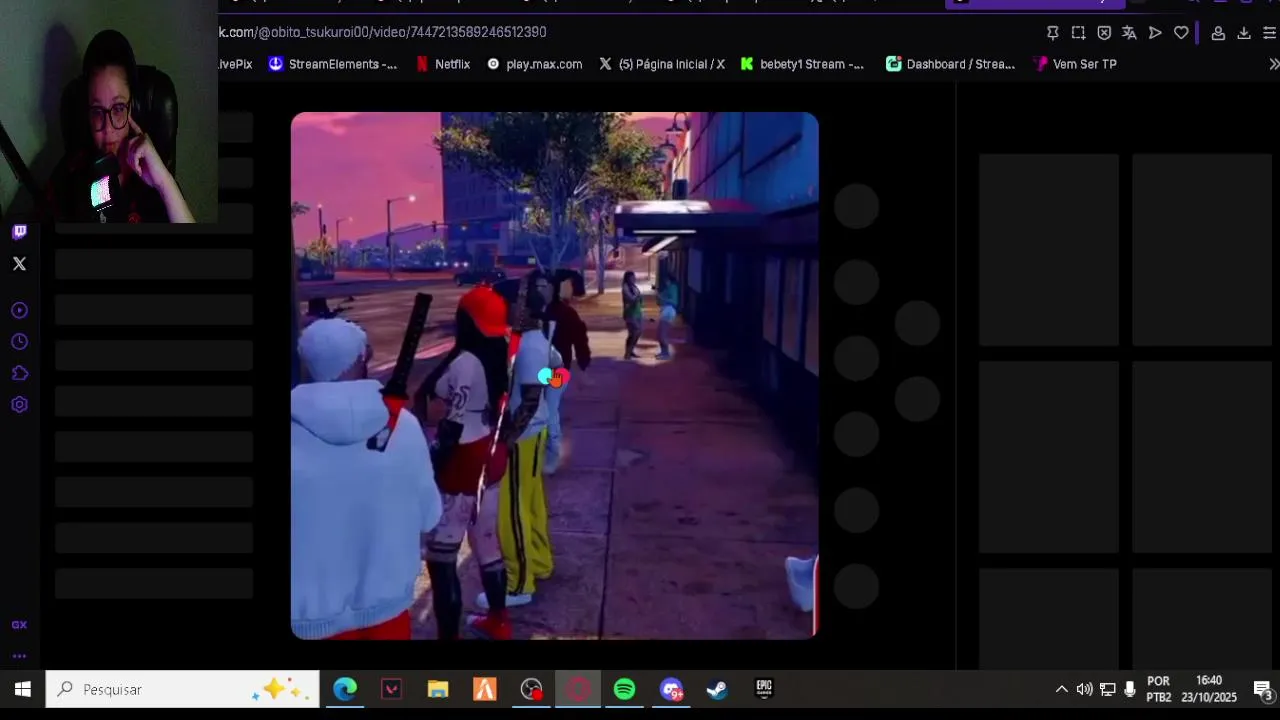The height and width of the screenshot is (720, 1280).
Task: Open the volume control in system tray
Action: pos(1084,690)
